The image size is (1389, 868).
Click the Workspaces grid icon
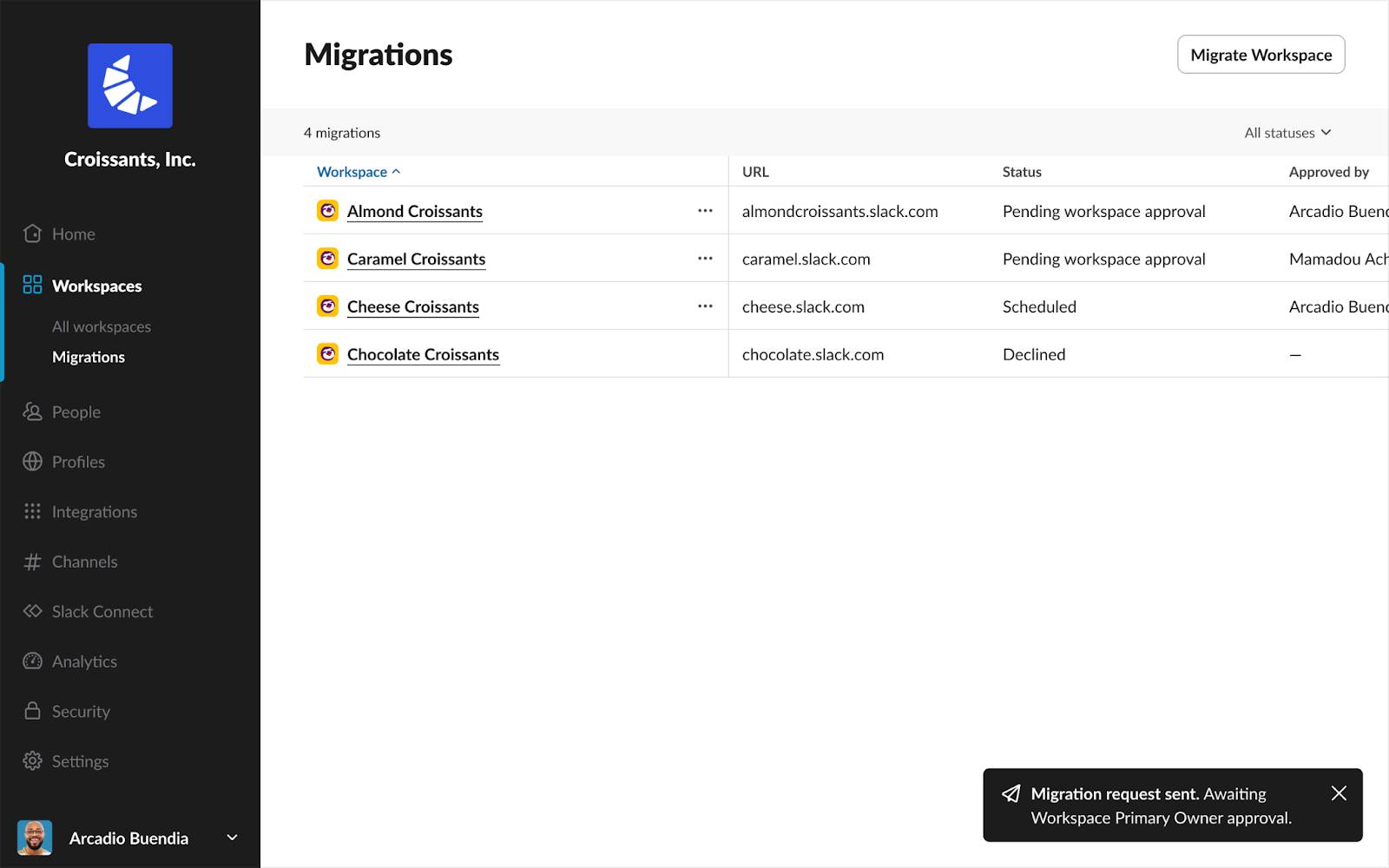(x=32, y=285)
